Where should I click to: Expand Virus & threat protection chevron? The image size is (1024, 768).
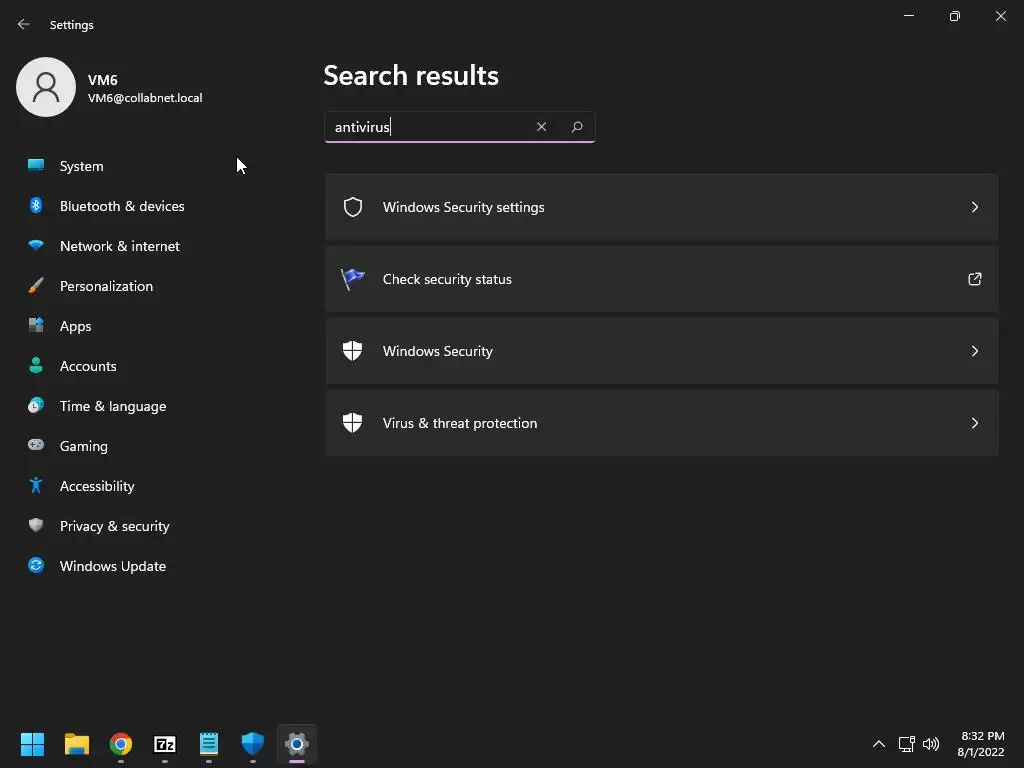[x=974, y=423]
